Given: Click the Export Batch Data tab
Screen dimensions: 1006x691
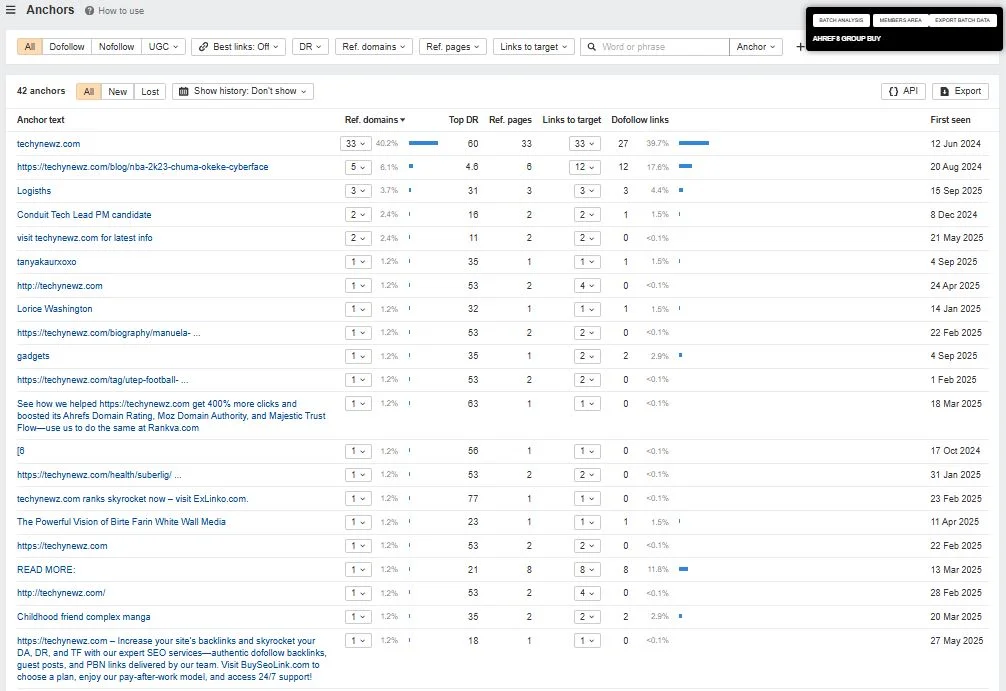Looking at the screenshot, I should pos(962,20).
